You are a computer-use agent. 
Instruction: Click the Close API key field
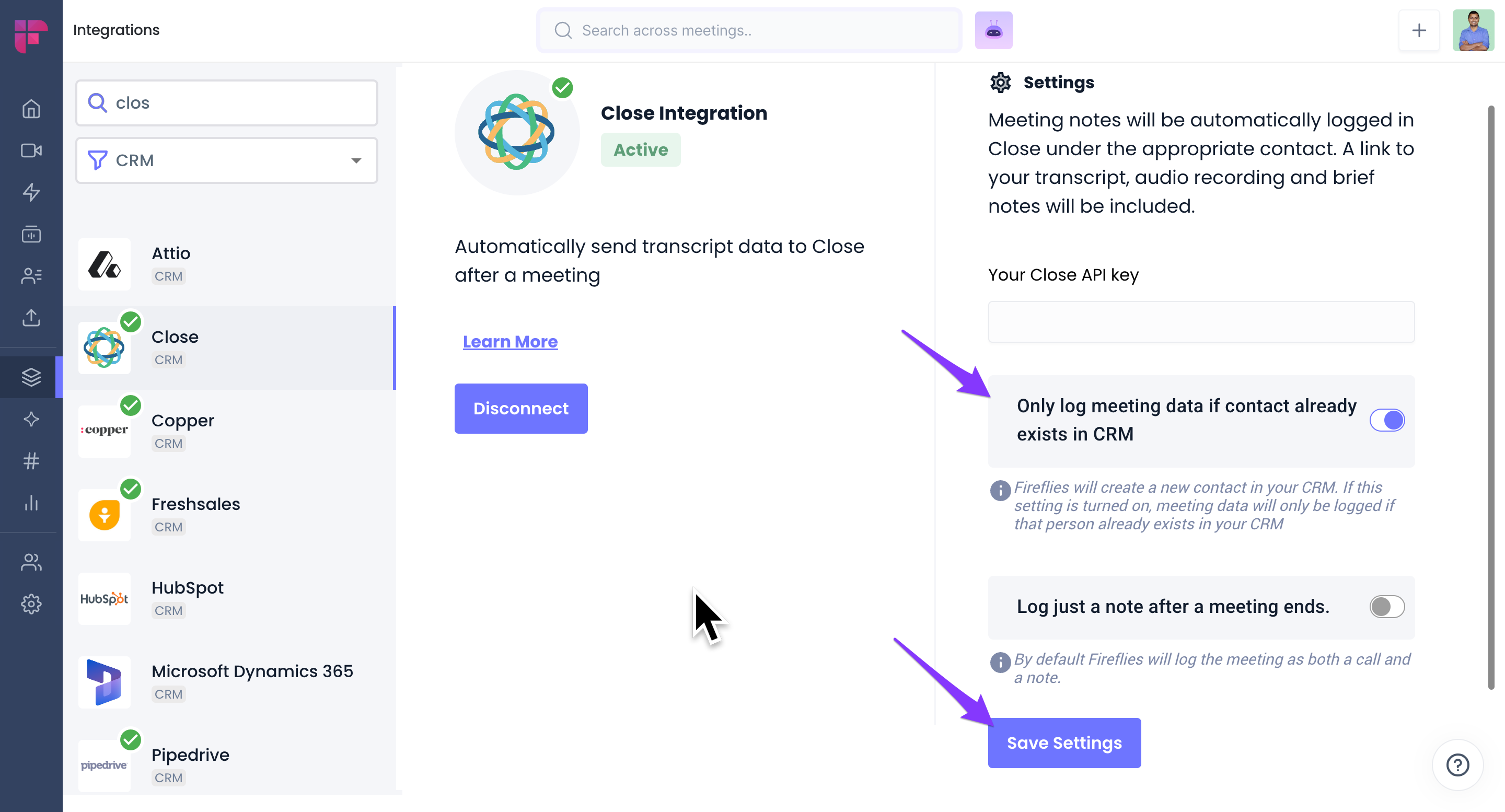point(1201,322)
